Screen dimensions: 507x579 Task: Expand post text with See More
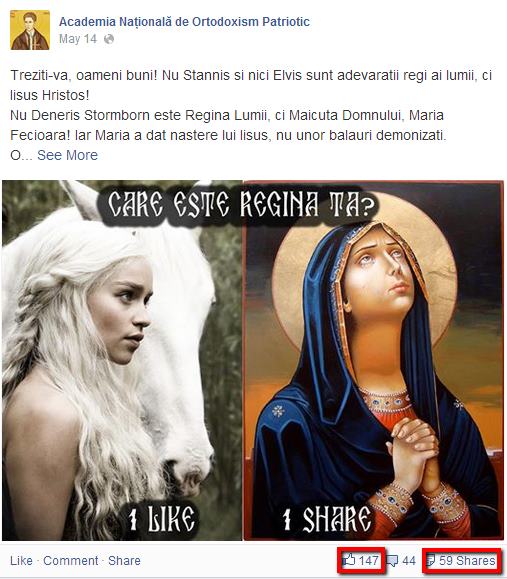[68, 155]
